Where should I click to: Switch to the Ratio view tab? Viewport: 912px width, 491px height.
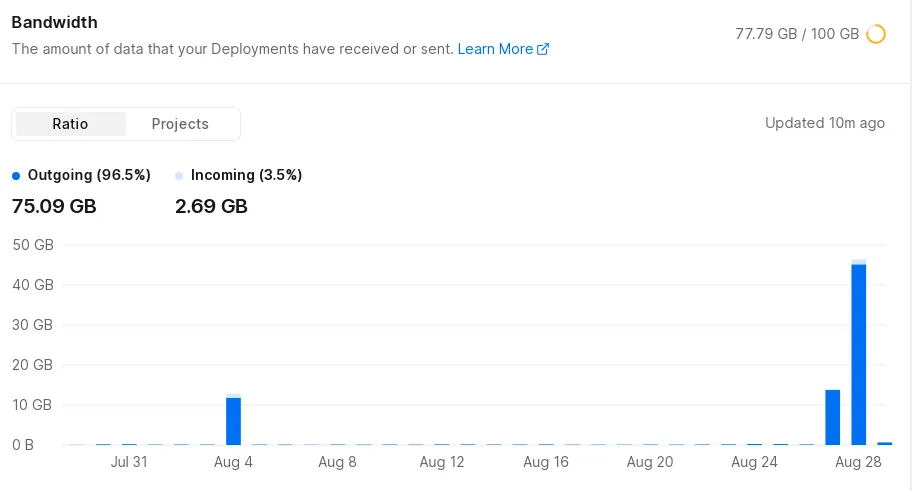click(x=70, y=124)
